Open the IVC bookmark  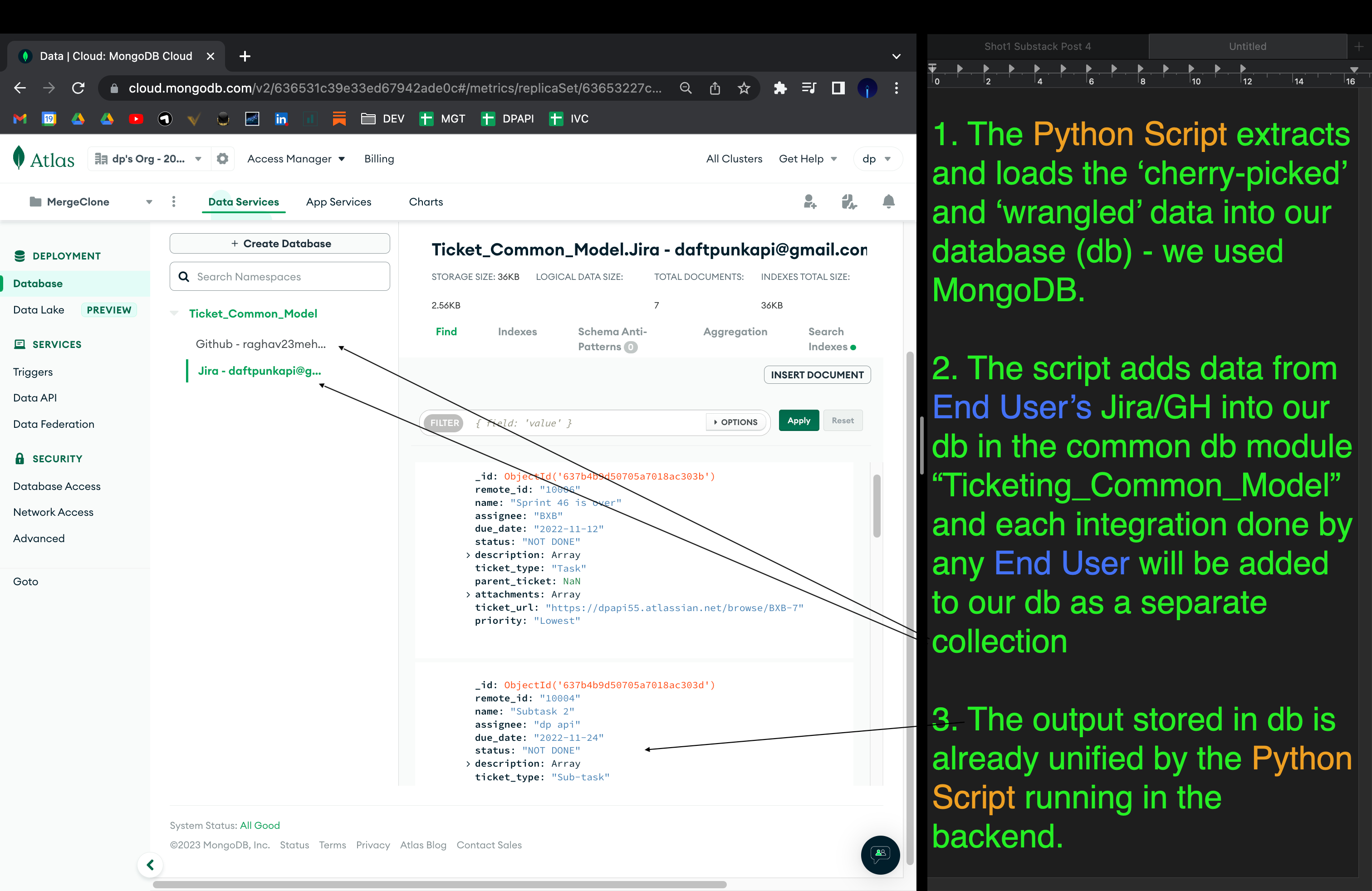[569, 119]
